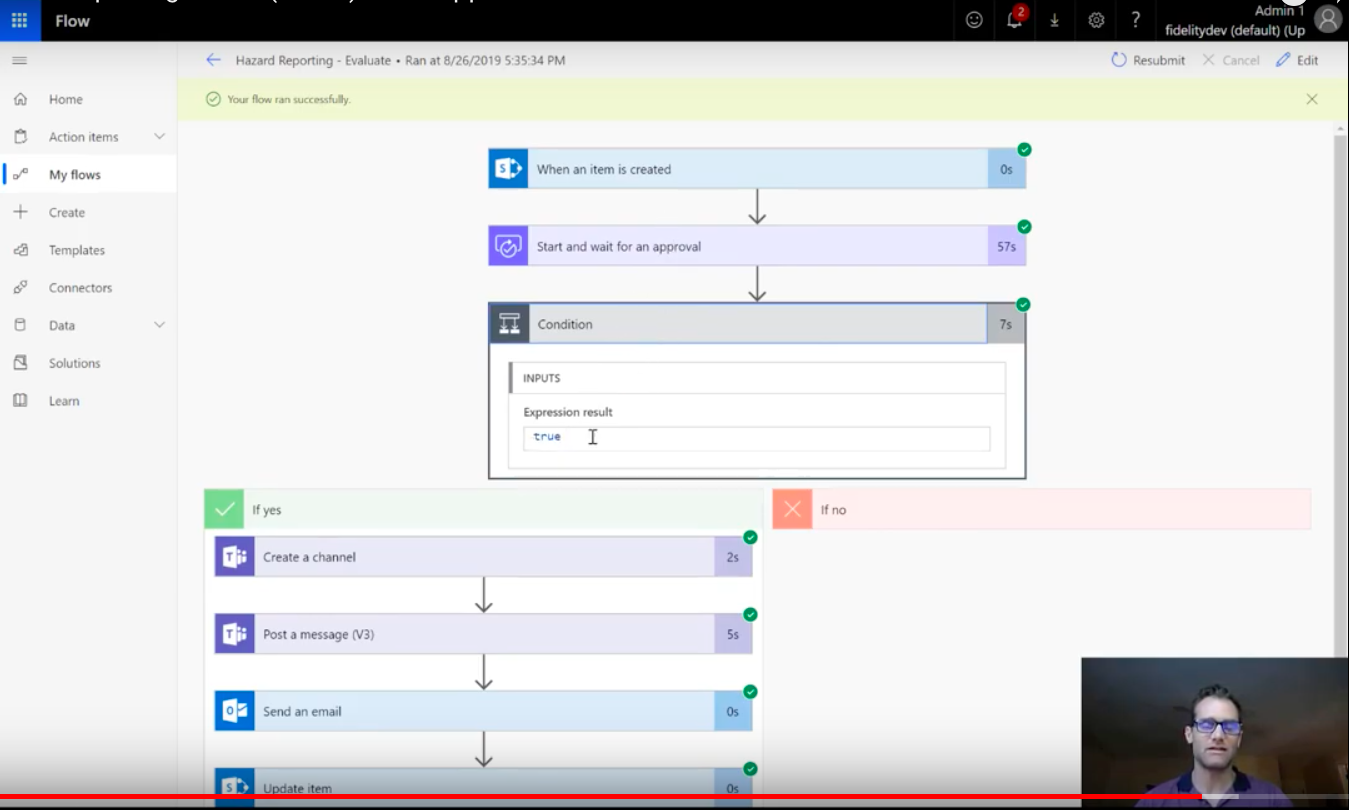
Task: Click the Connectors plug icon
Action: (20, 288)
